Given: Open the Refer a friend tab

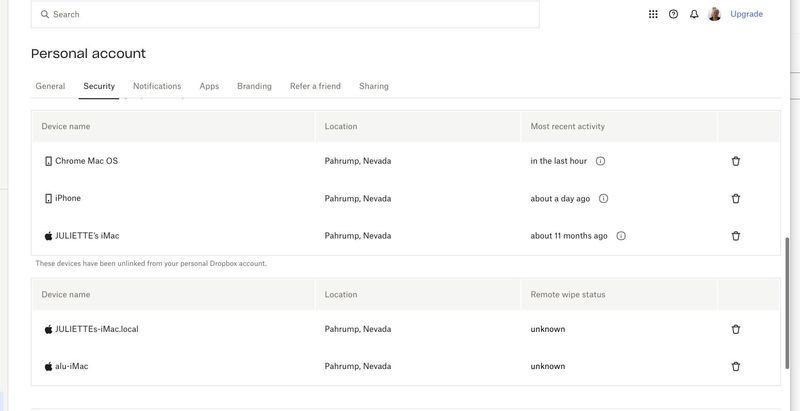Looking at the screenshot, I should click(x=315, y=86).
